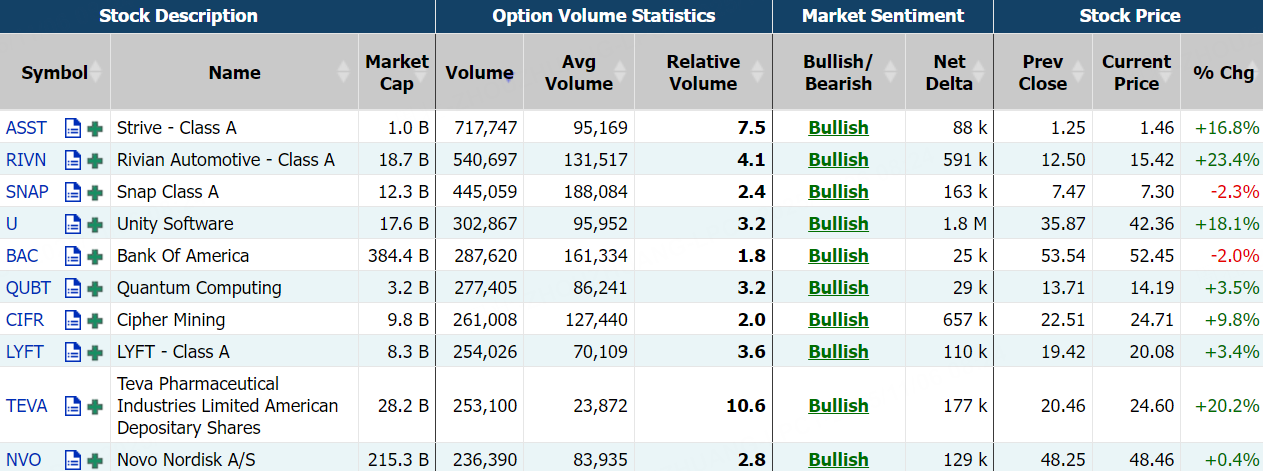
Task: Open the document icon beside TEVA
Action: [x=72, y=406]
